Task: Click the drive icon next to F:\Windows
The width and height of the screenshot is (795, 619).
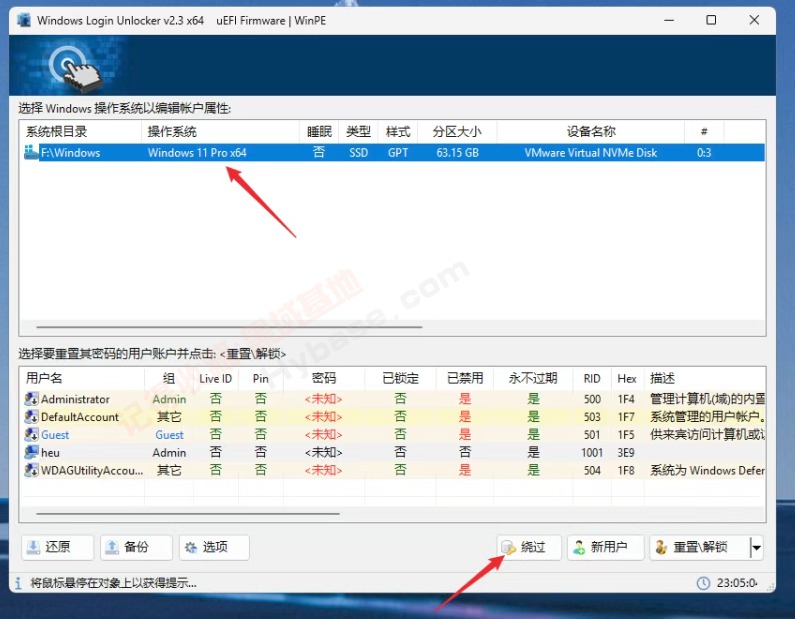Action: [31, 152]
